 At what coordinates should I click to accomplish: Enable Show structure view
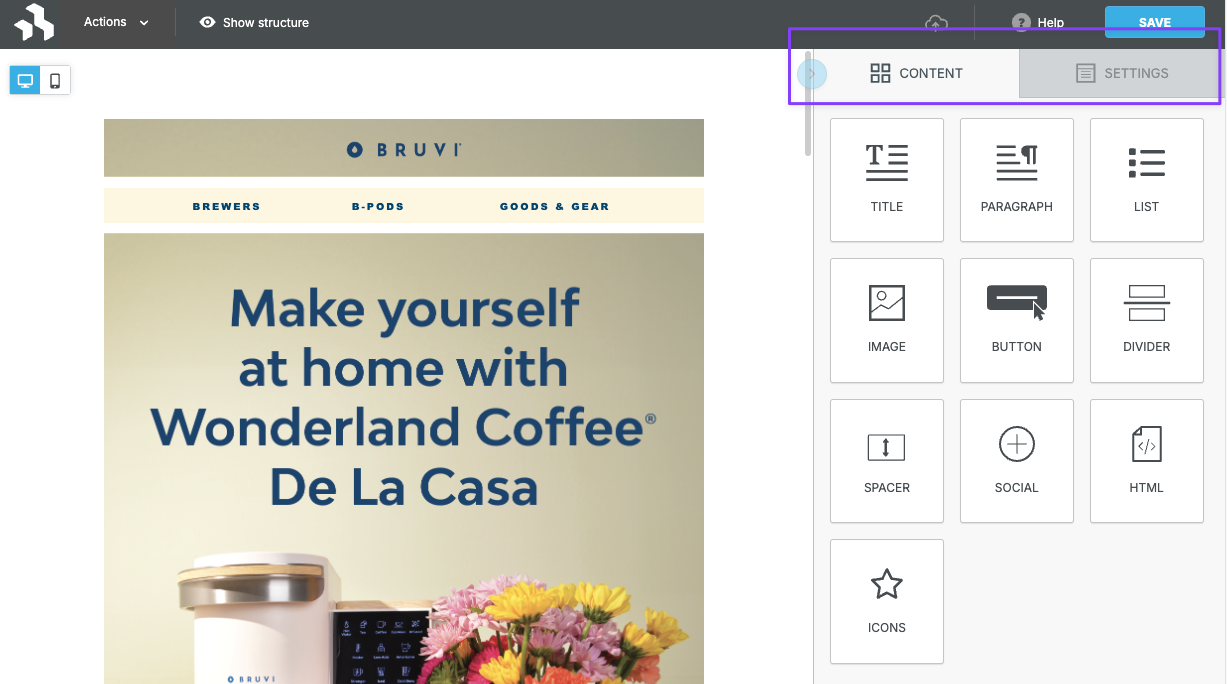point(254,22)
